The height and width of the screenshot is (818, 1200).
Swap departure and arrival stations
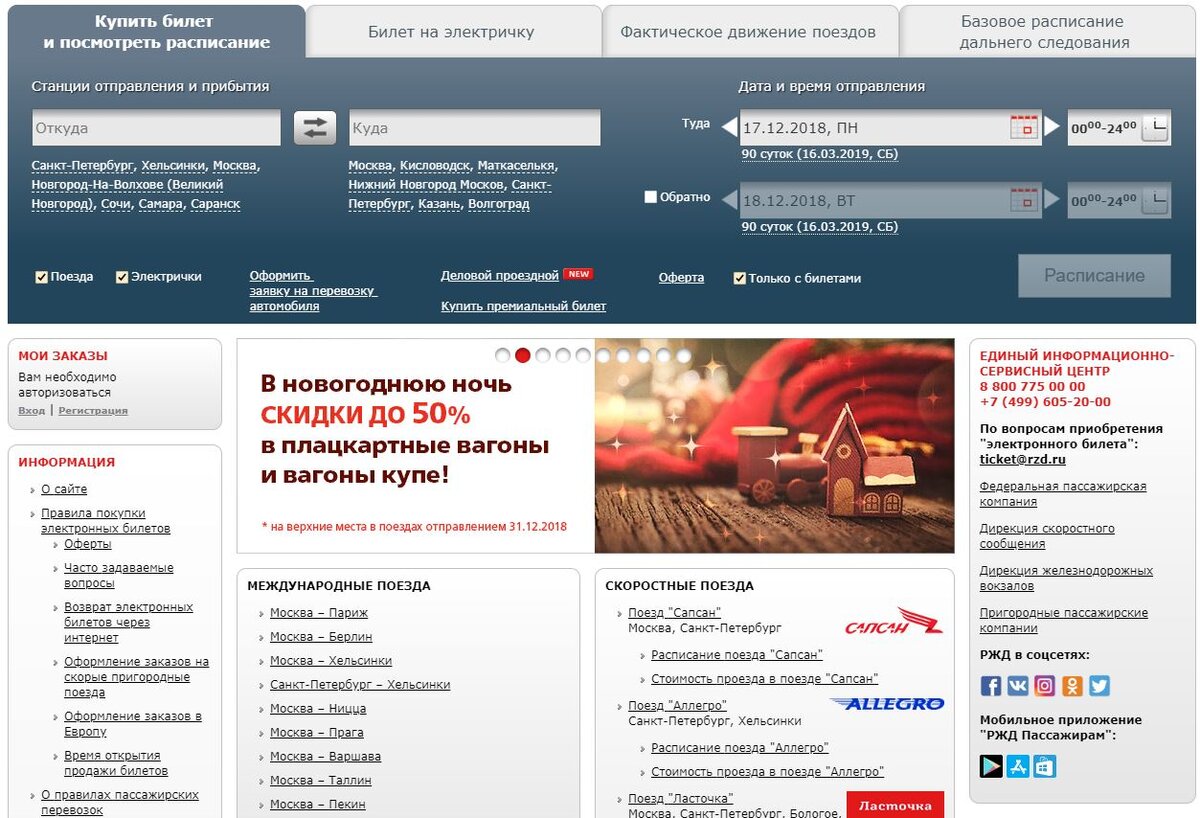point(315,128)
